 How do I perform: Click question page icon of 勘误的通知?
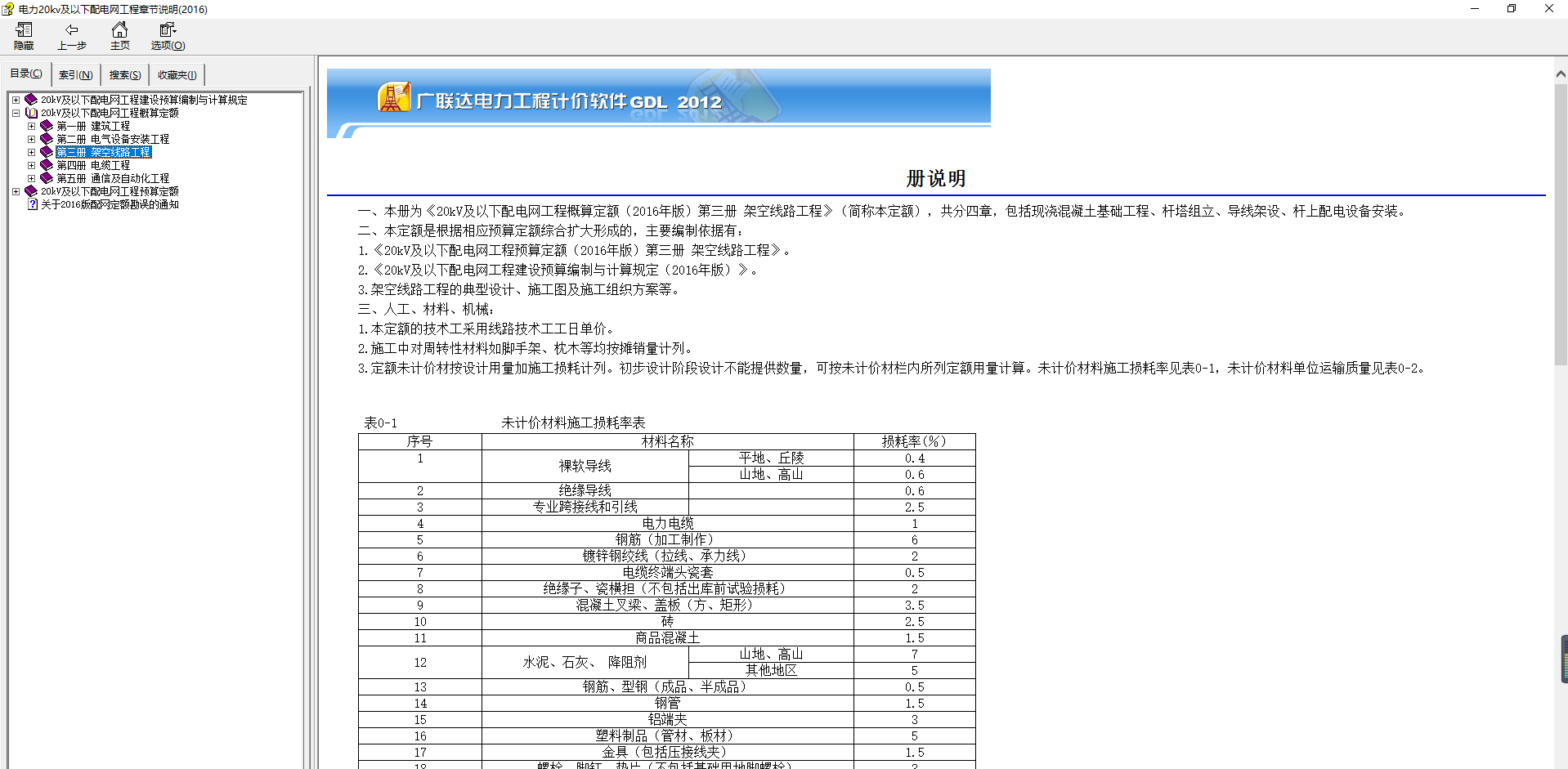pyautogui.click(x=33, y=204)
